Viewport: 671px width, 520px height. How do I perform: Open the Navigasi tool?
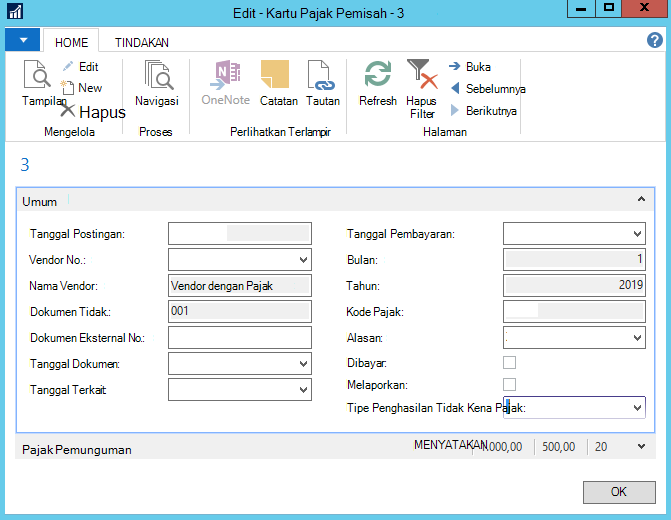(x=157, y=83)
